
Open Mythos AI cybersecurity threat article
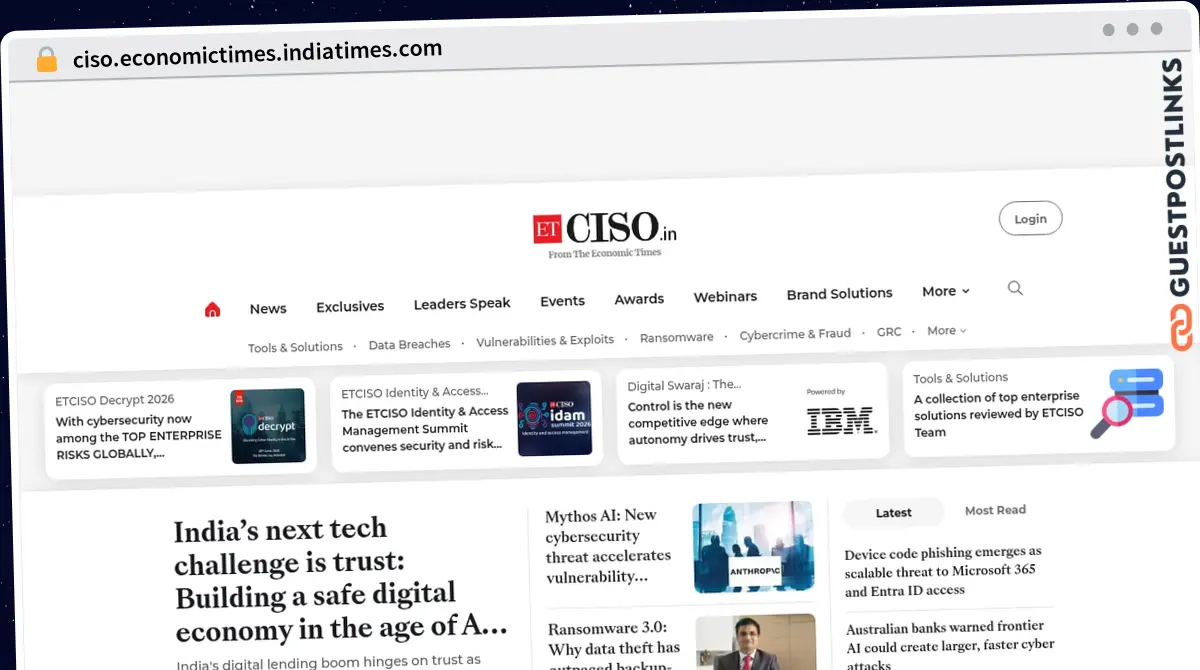coord(609,546)
